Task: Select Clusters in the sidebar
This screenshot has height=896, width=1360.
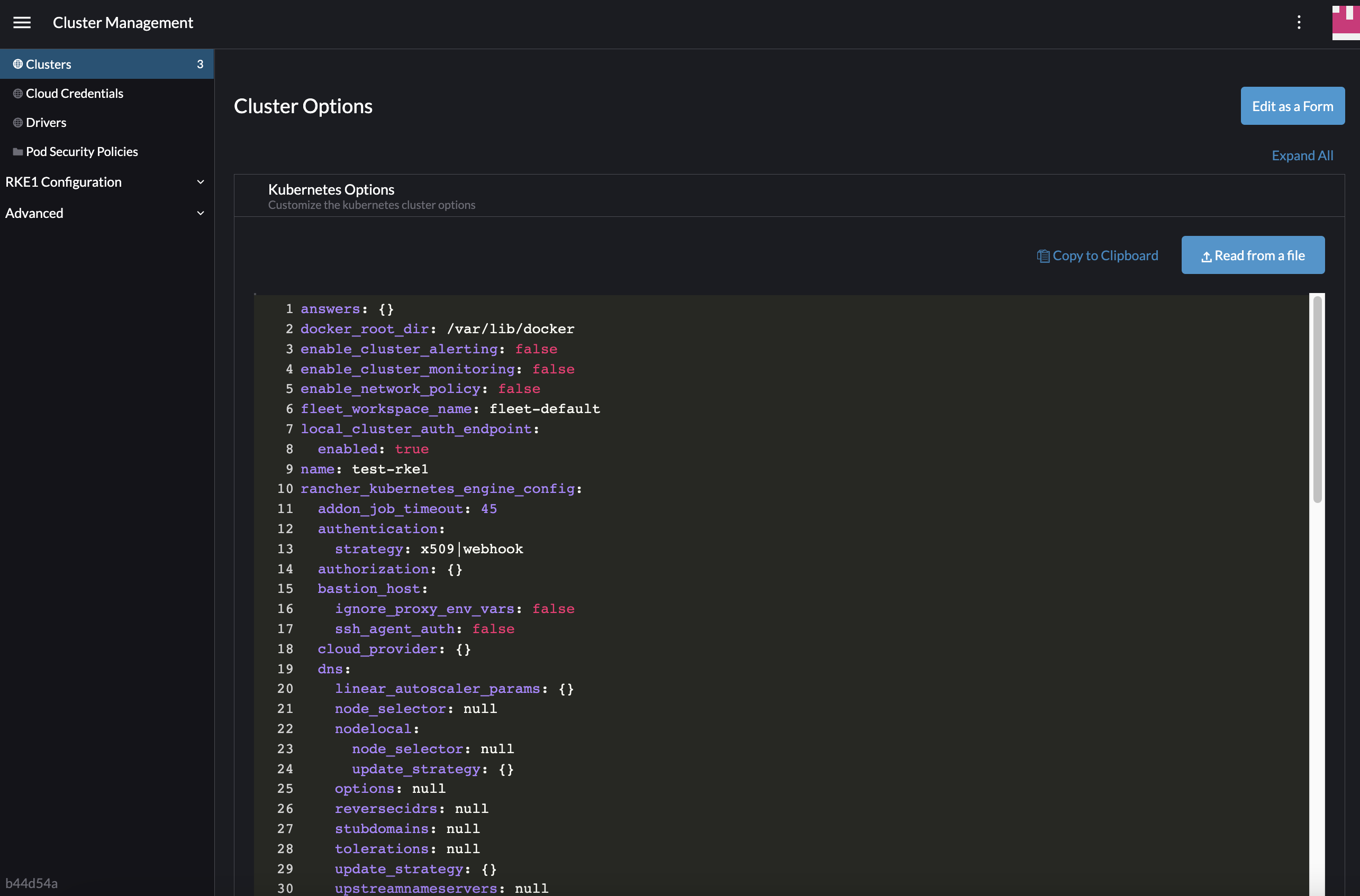Action: (x=48, y=63)
